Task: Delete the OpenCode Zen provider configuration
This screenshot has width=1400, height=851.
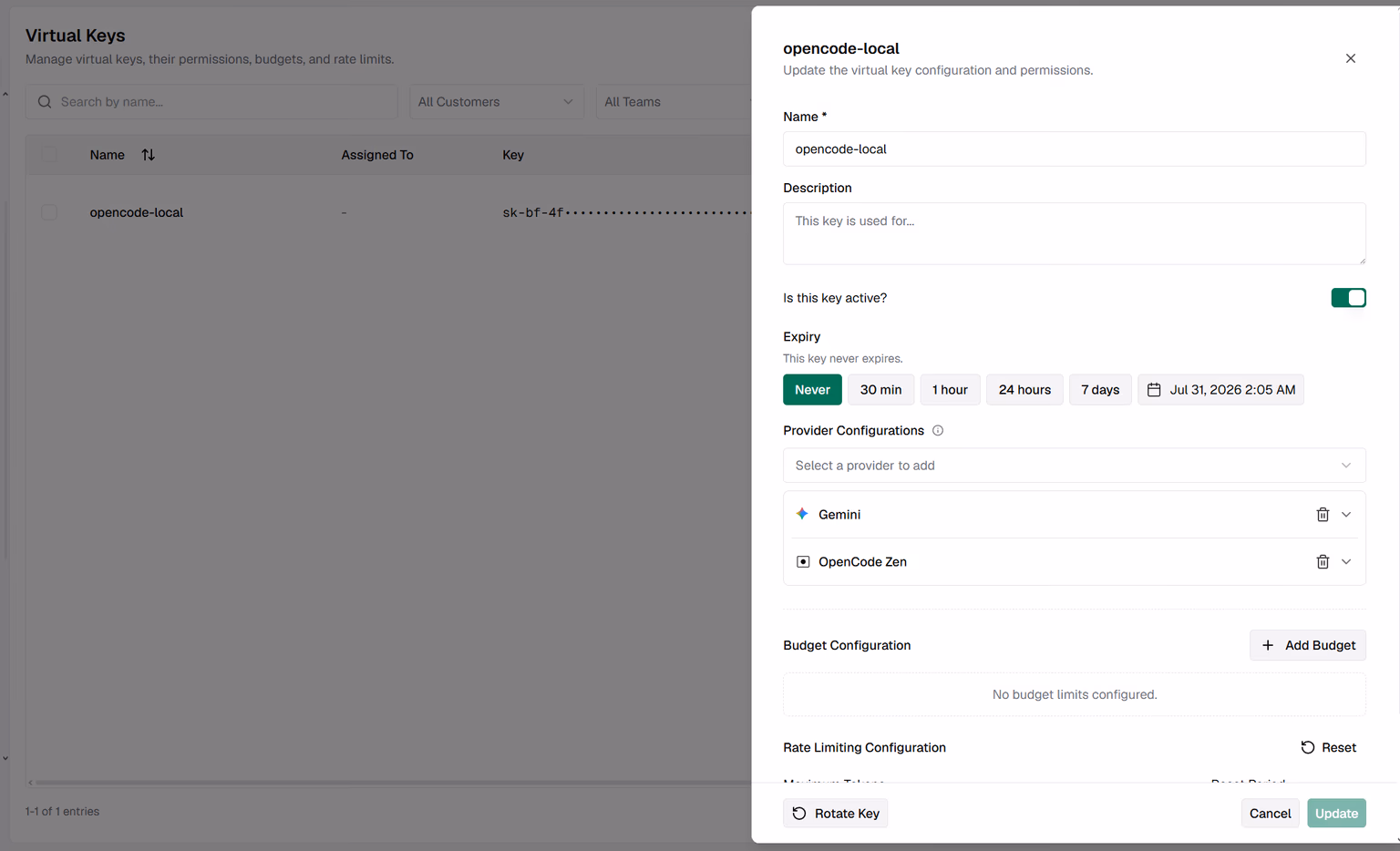Action: [1323, 562]
